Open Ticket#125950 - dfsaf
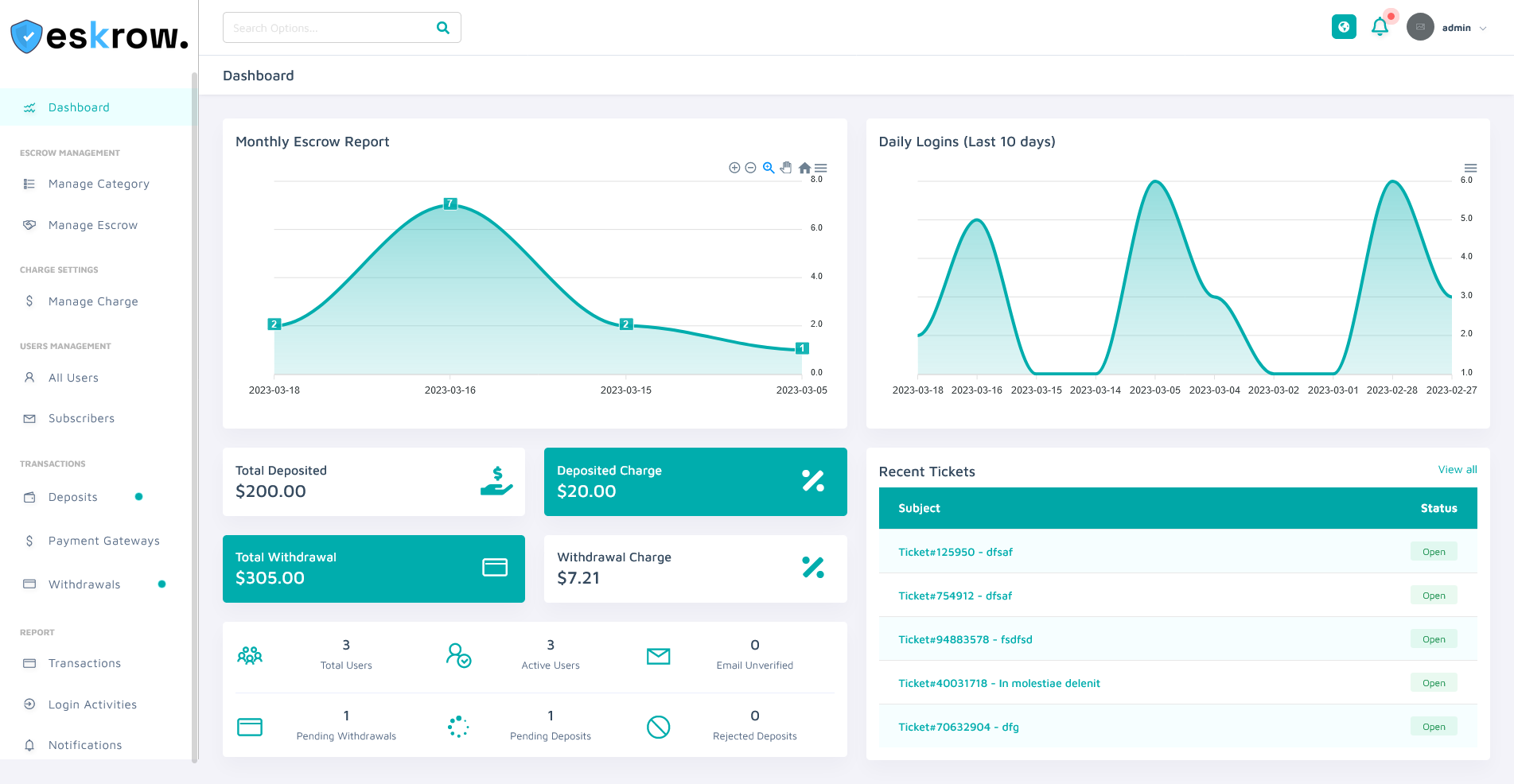Viewport: 1514px width, 784px height. [955, 552]
